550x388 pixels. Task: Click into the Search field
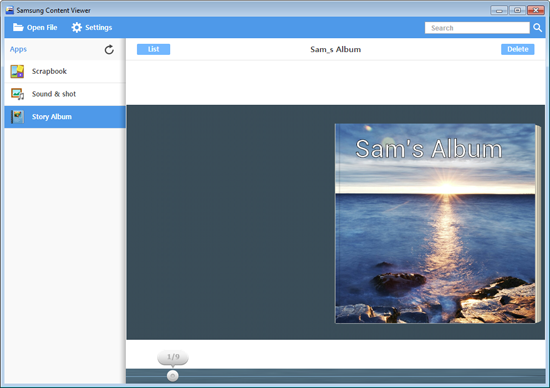[477, 28]
